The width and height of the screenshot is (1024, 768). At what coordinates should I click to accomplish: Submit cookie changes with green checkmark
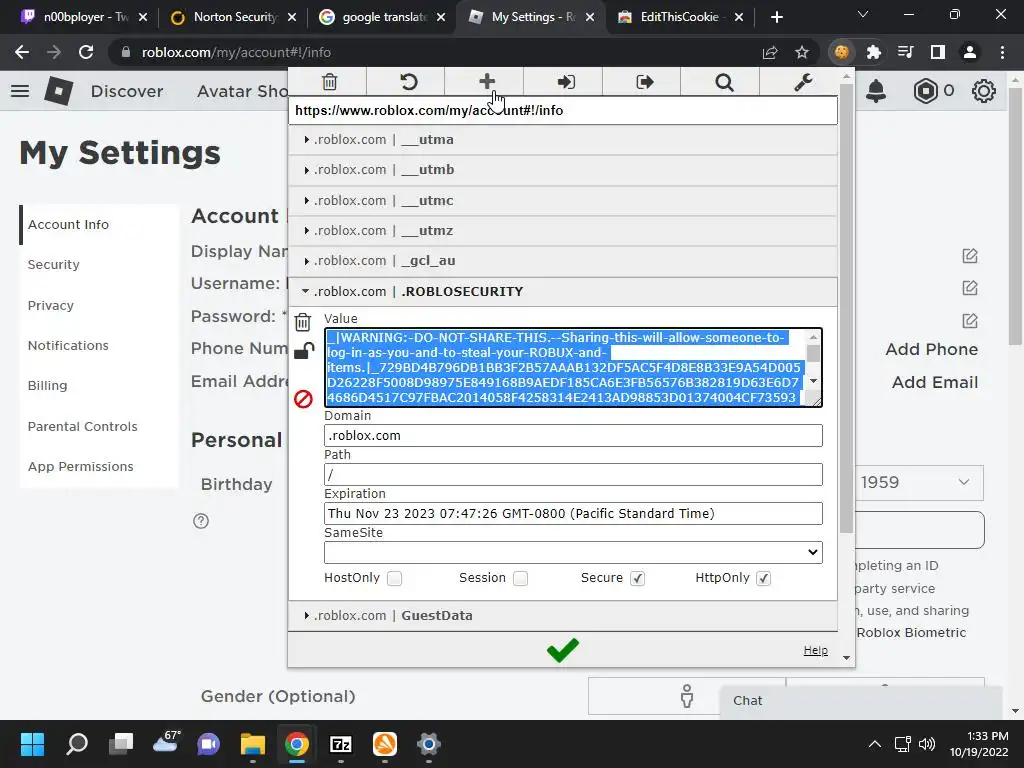pos(562,649)
